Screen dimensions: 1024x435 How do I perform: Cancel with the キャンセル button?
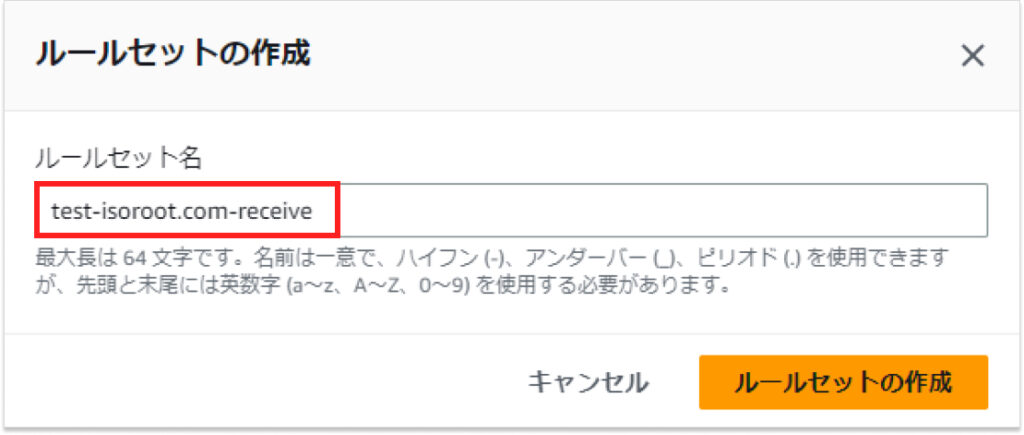pos(588,382)
